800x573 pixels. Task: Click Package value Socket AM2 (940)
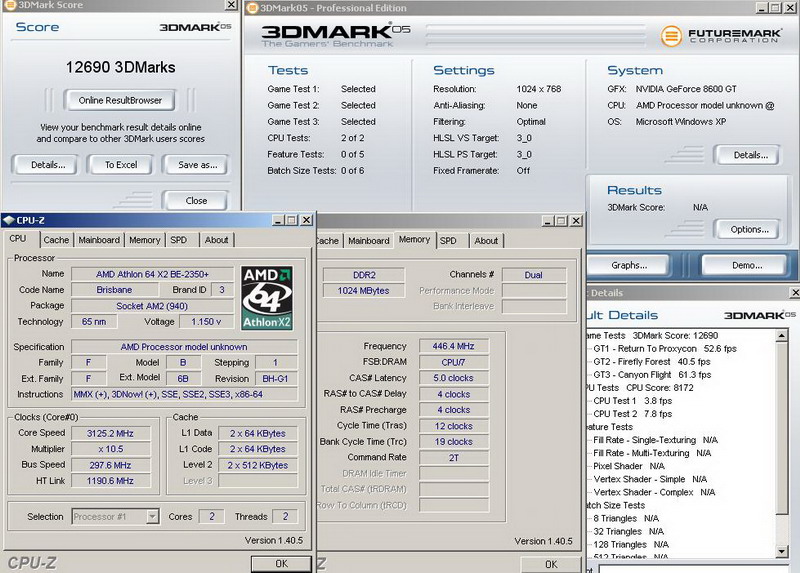[x=152, y=306]
